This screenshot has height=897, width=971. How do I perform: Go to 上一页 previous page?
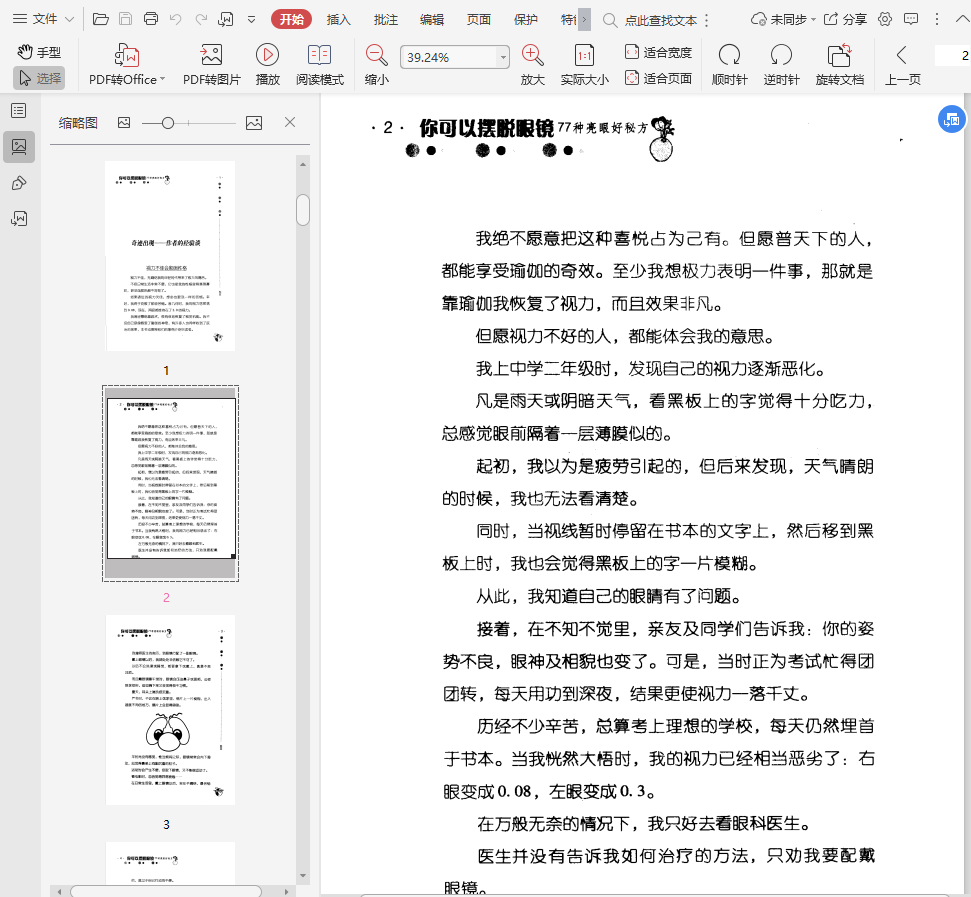902,64
